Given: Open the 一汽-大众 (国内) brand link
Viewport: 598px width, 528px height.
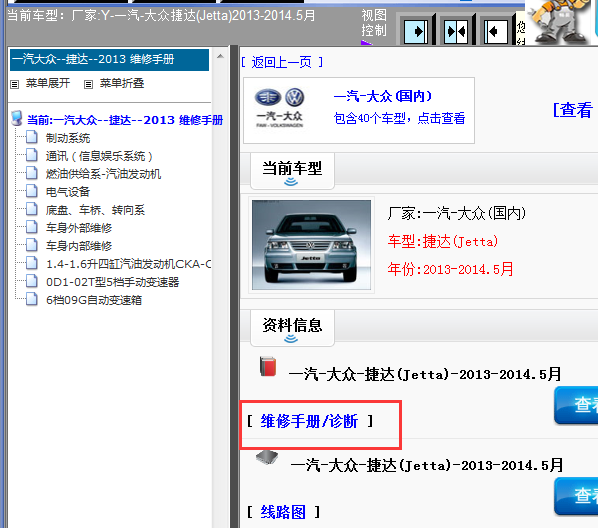Looking at the screenshot, I should tap(383, 96).
